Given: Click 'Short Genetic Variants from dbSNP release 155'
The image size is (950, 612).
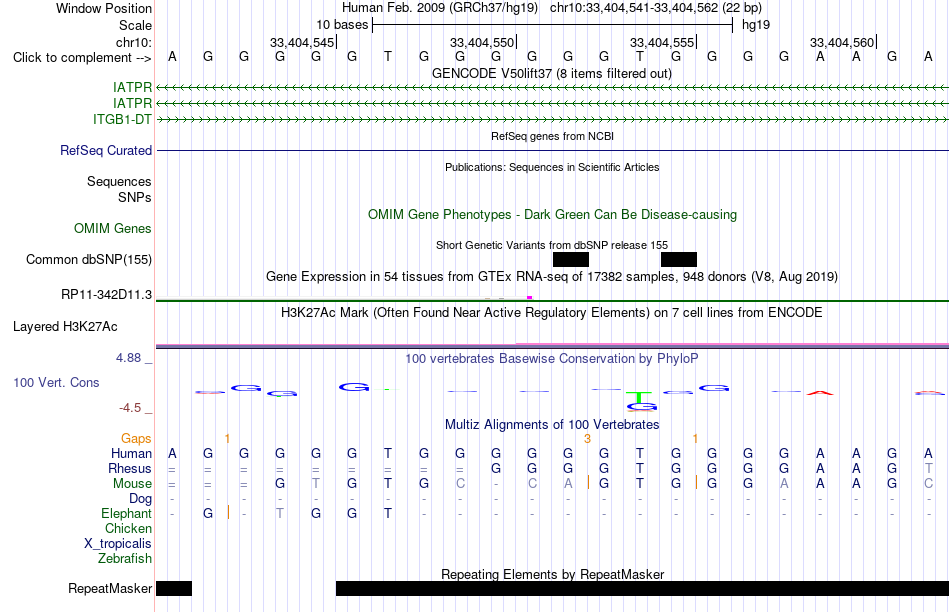Looking at the screenshot, I should point(552,245).
